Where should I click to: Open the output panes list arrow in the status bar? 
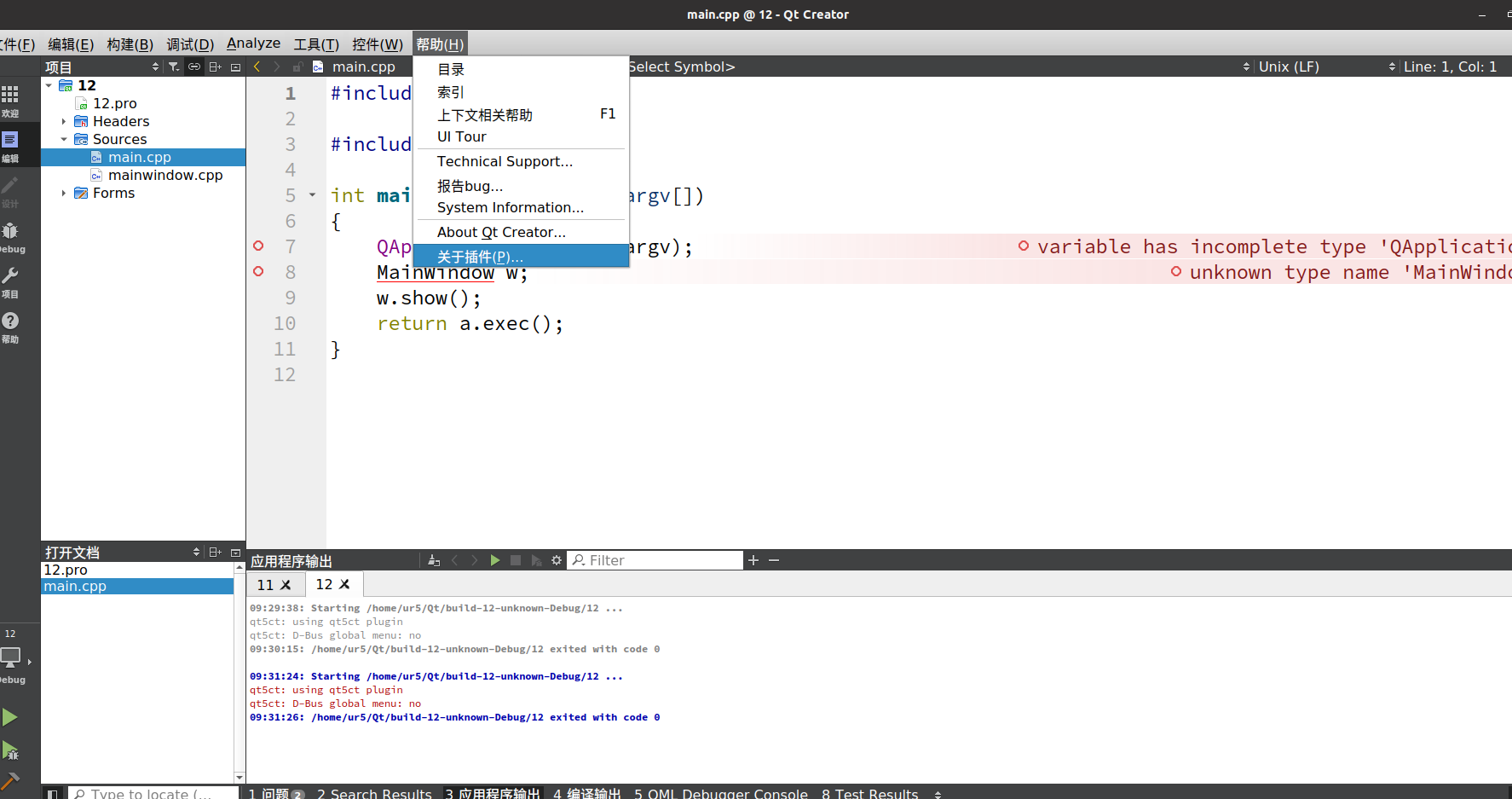tap(938, 794)
